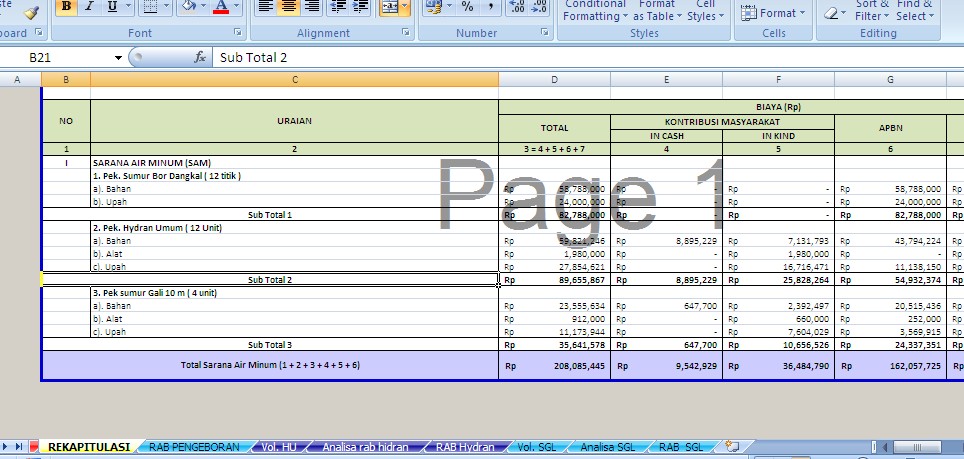
Task: Switch to Vol. HU sheet tab
Action: pos(279,447)
